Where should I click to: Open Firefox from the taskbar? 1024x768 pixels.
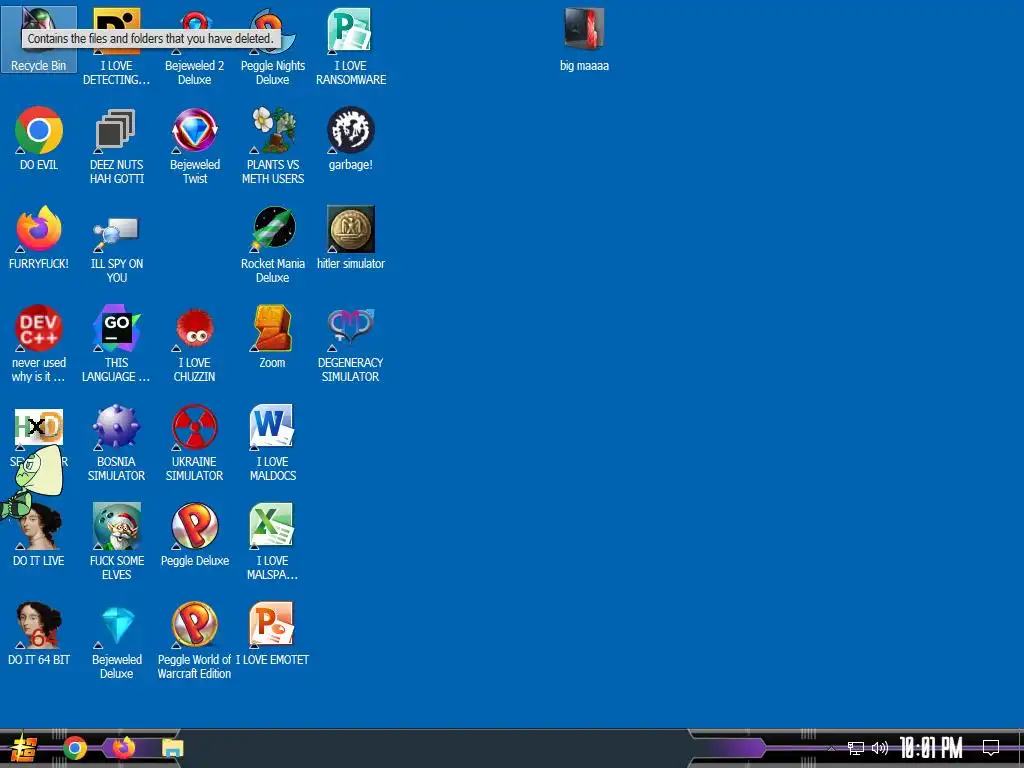[x=123, y=748]
